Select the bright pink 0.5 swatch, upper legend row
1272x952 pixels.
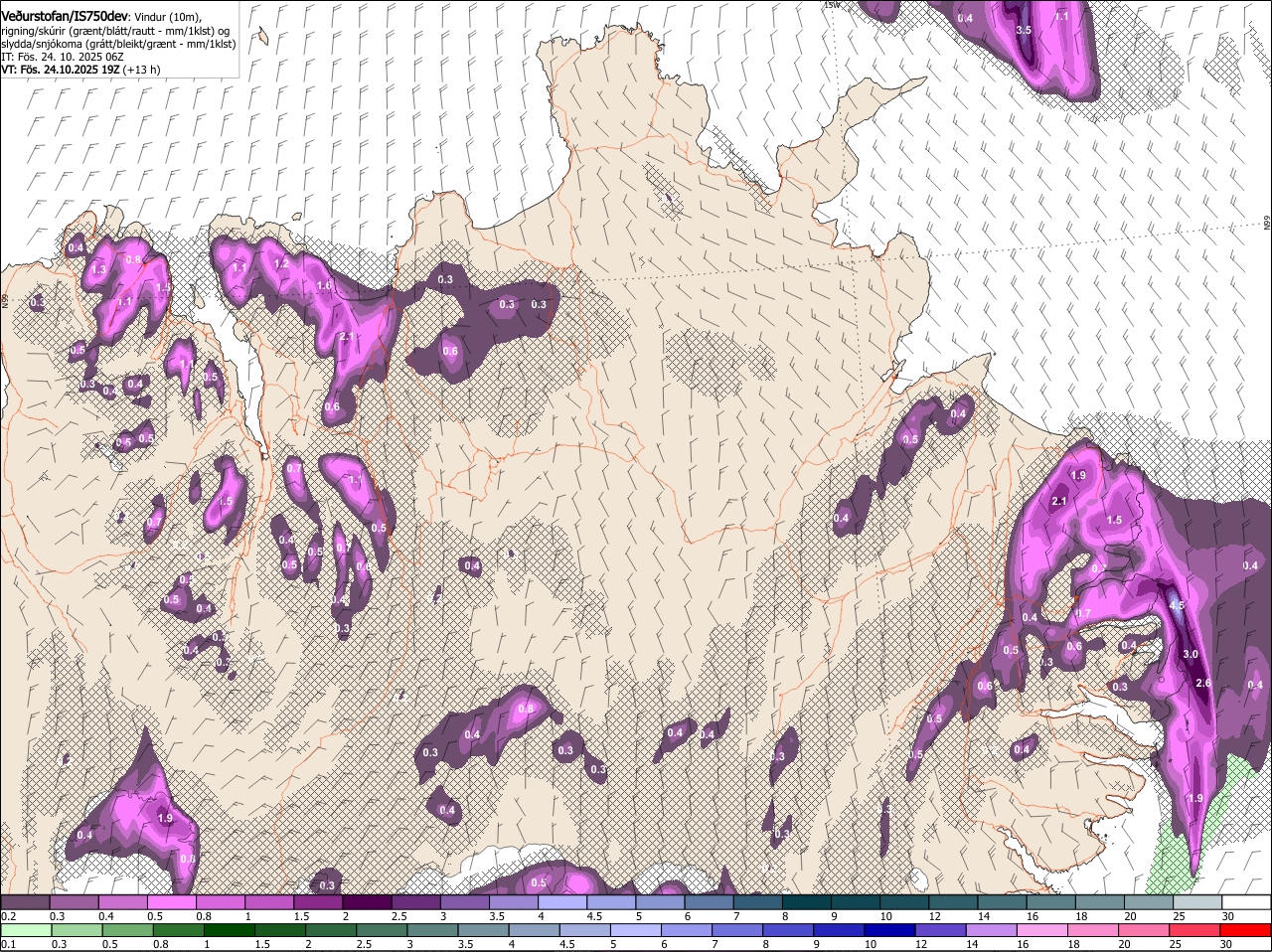pos(171,901)
